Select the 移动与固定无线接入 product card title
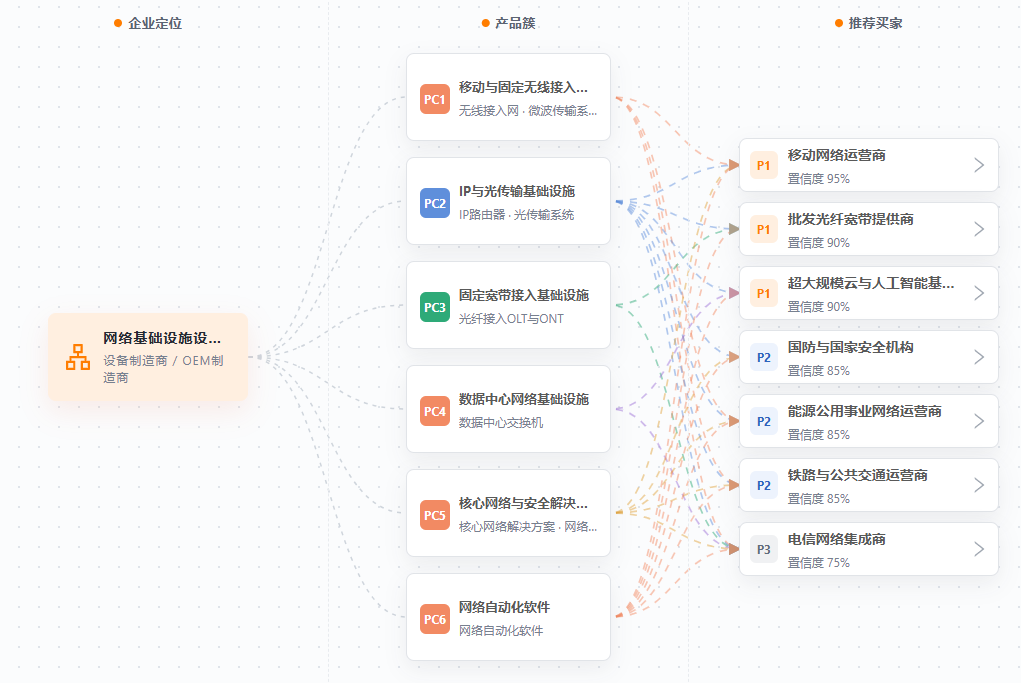This screenshot has width=1021, height=683. coord(523,87)
